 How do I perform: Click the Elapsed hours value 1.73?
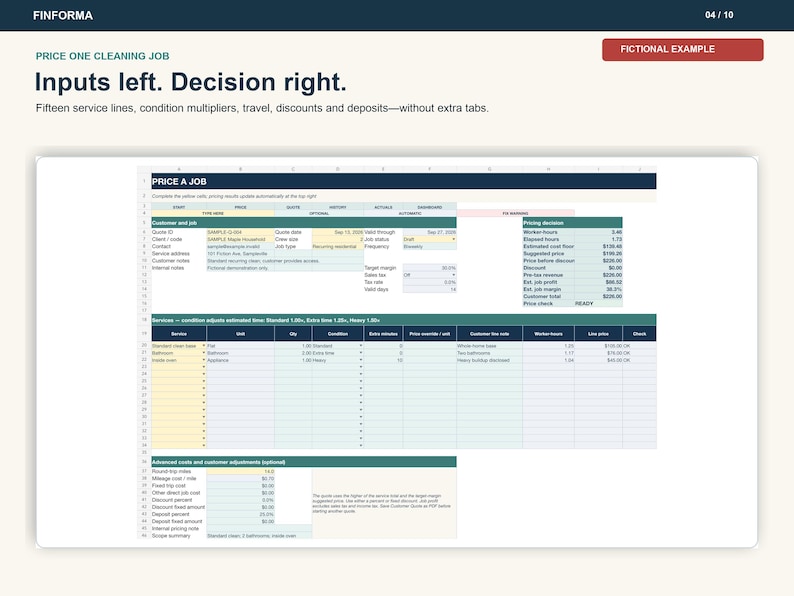pos(599,239)
